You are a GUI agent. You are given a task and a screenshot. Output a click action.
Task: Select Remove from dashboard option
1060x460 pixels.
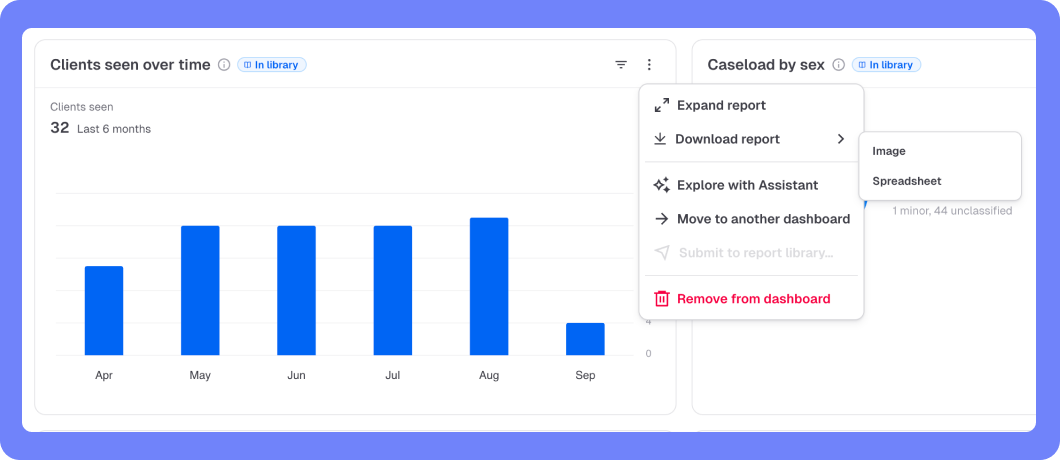click(751, 299)
